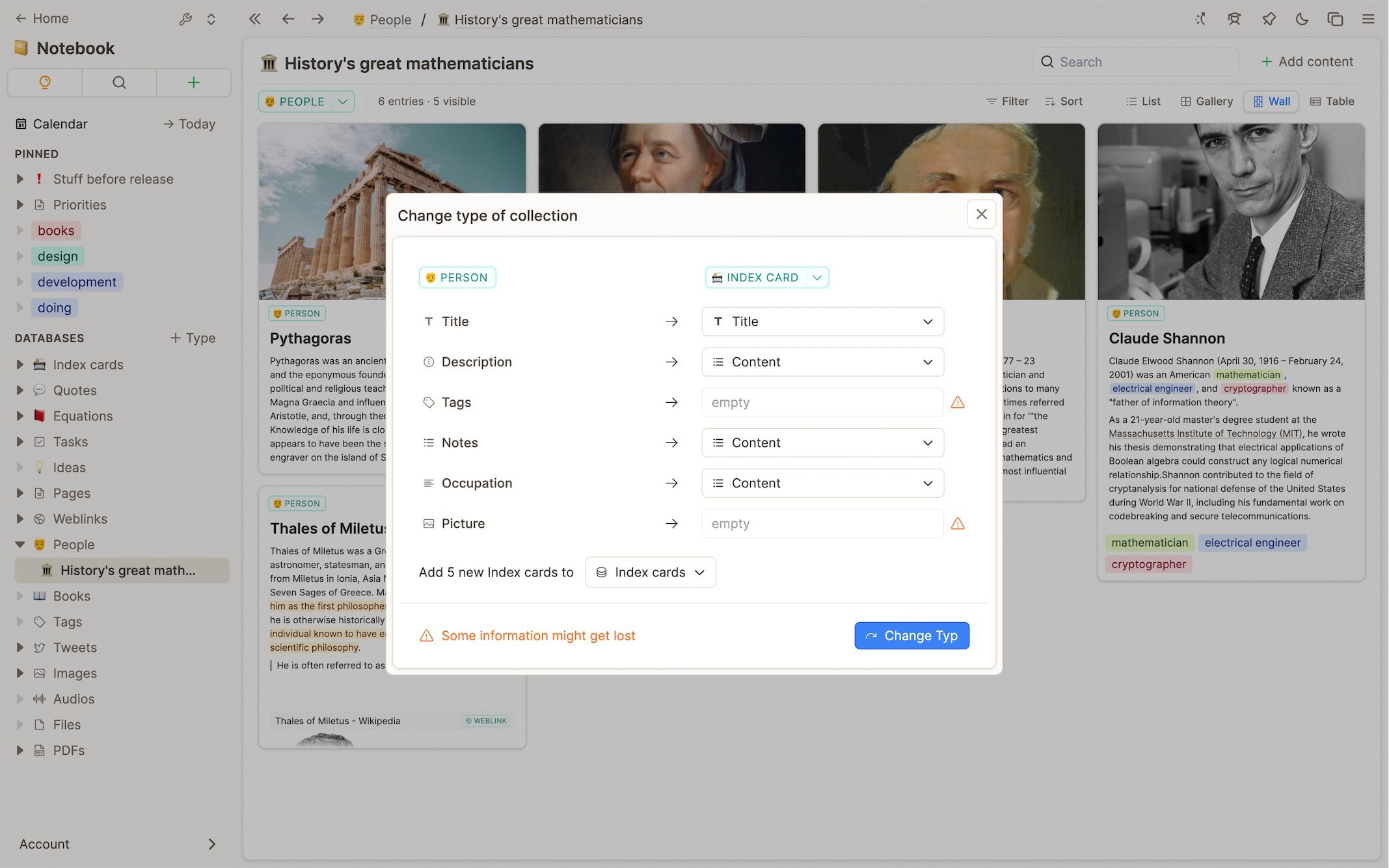Viewport: 1389px width, 868px height.
Task: Jump to Today in calendar
Action: point(189,124)
